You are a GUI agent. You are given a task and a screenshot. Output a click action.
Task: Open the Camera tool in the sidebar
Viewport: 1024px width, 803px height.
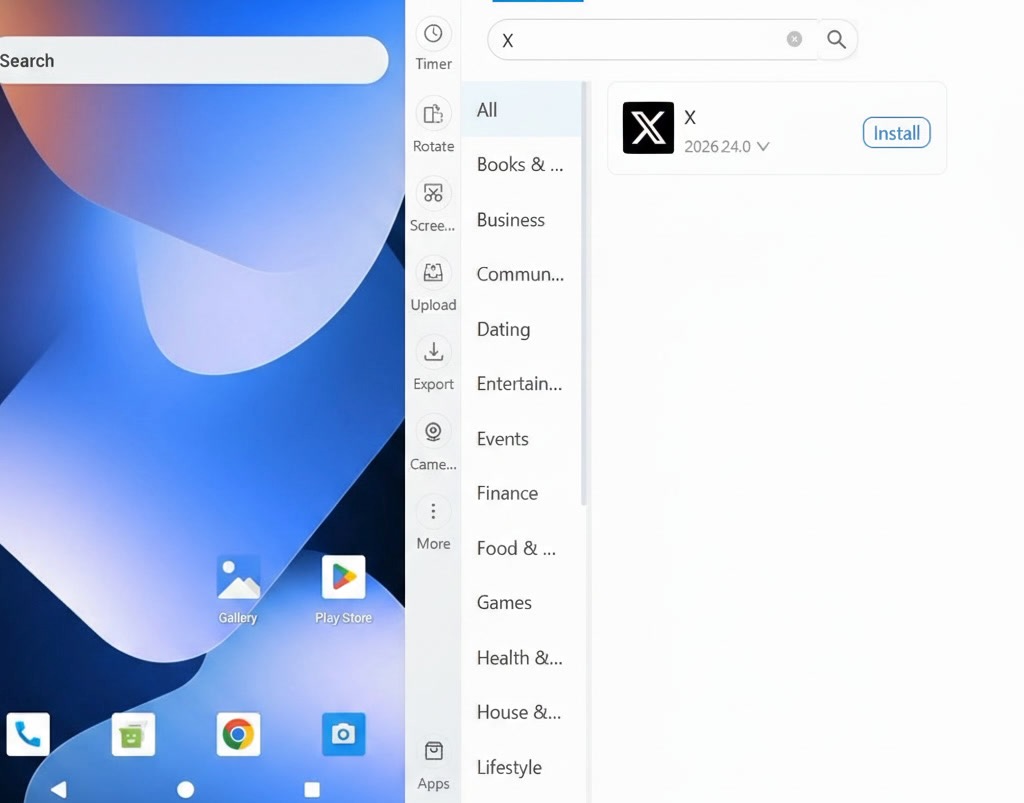point(433,443)
